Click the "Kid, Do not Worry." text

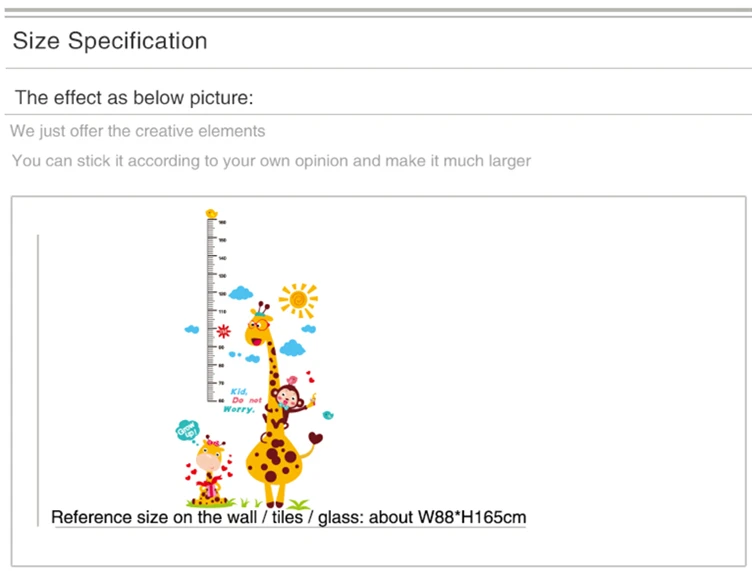tap(242, 400)
